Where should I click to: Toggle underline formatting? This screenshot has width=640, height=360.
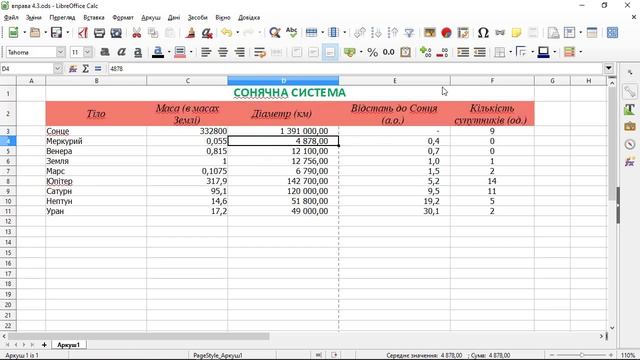[138, 52]
